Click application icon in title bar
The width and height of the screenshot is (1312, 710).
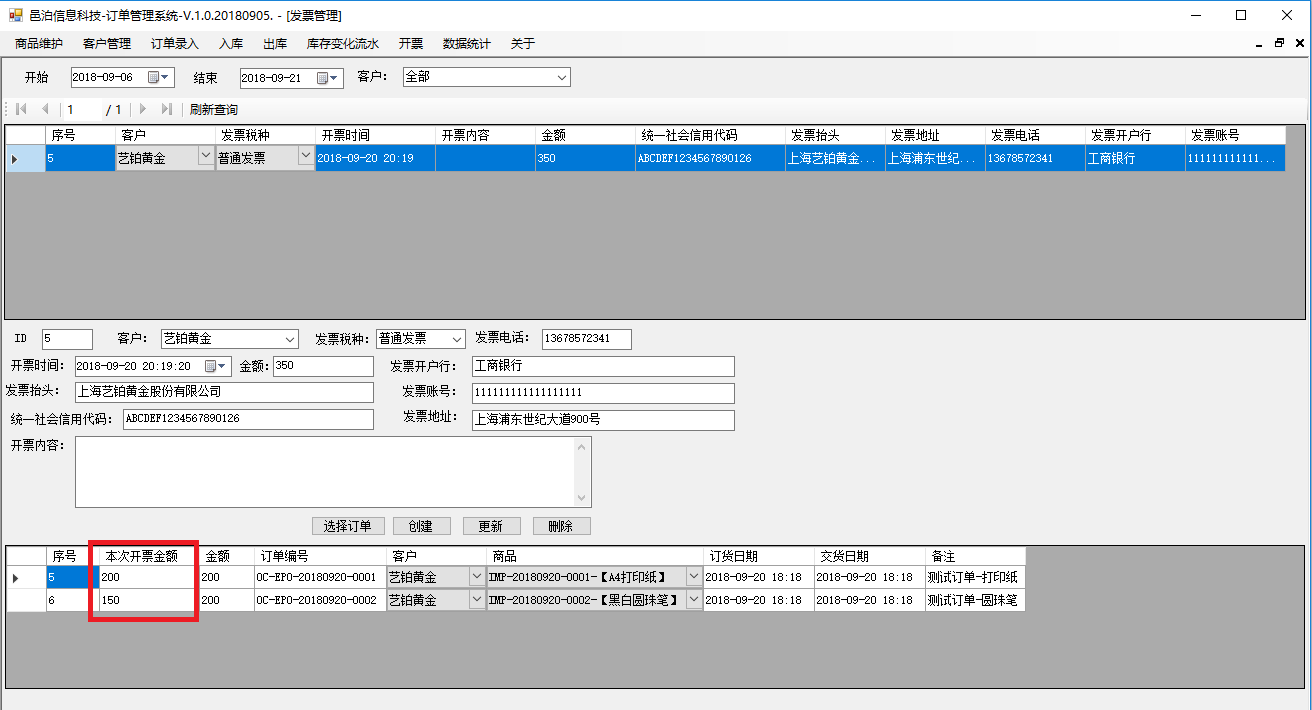[15, 15]
